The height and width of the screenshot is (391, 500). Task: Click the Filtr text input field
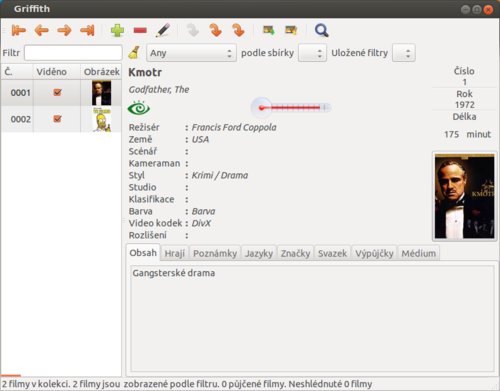pos(73,53)
